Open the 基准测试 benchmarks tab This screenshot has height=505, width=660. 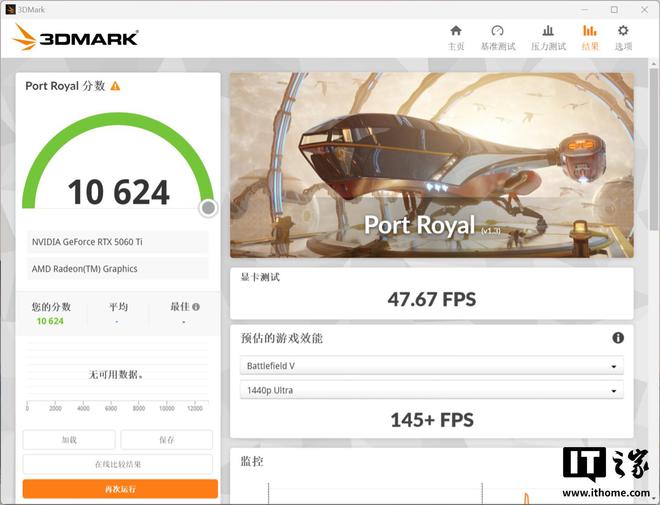click(498, 38)
